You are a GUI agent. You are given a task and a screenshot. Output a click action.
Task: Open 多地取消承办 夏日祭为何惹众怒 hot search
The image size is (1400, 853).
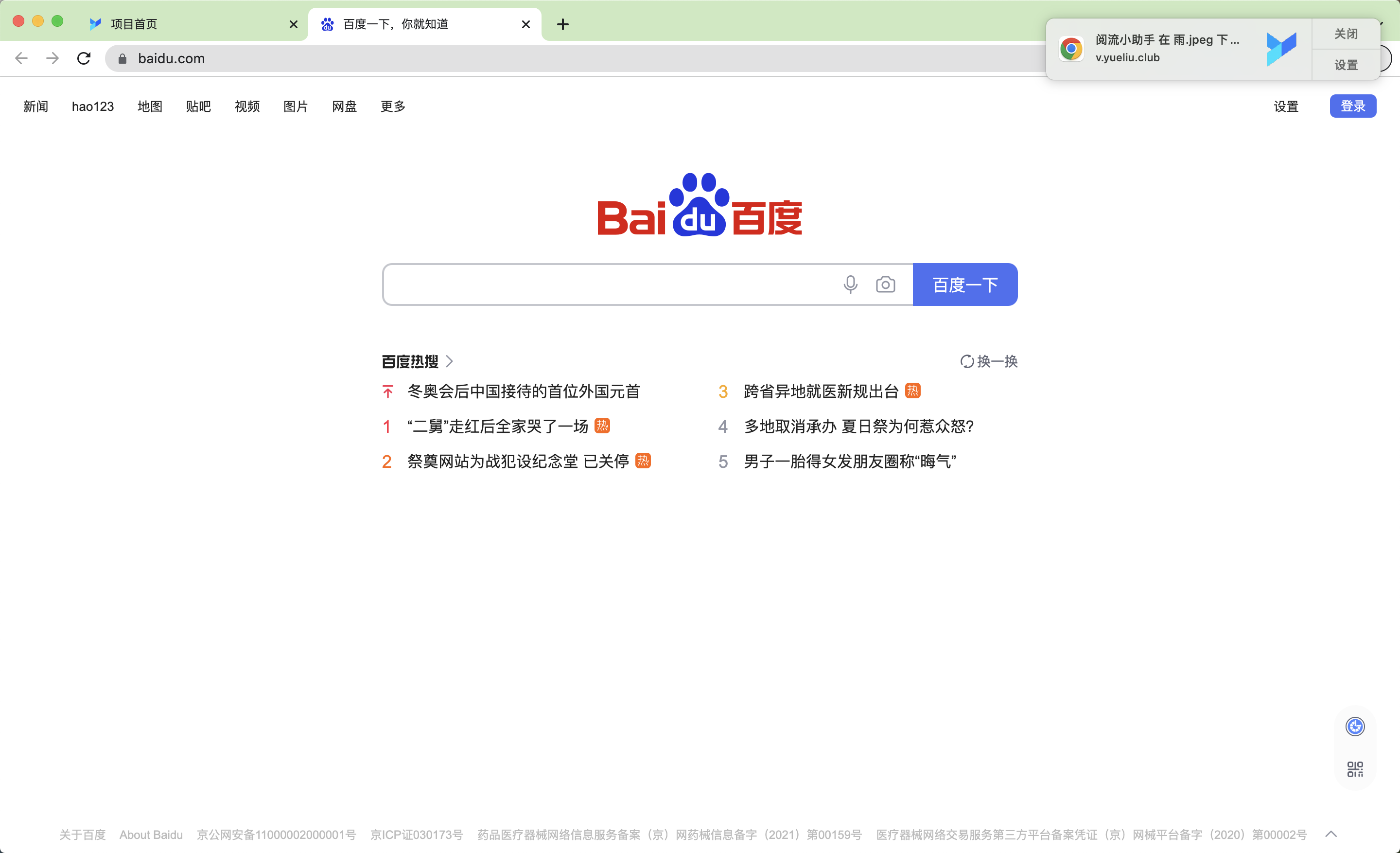tap(858, 426)
